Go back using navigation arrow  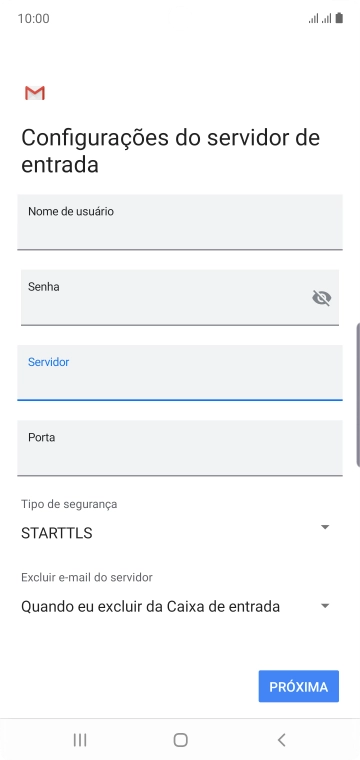coord(282,740)
